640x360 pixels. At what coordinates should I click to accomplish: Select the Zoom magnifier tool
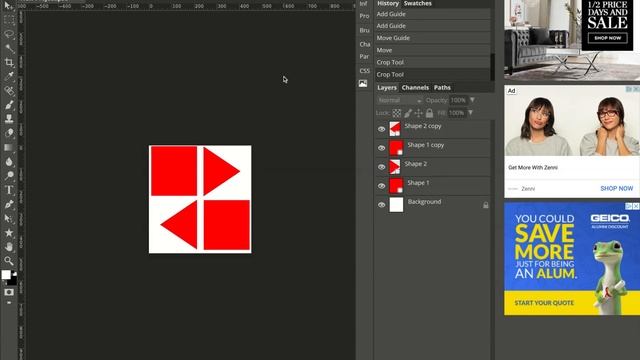(x=9, y=260)
